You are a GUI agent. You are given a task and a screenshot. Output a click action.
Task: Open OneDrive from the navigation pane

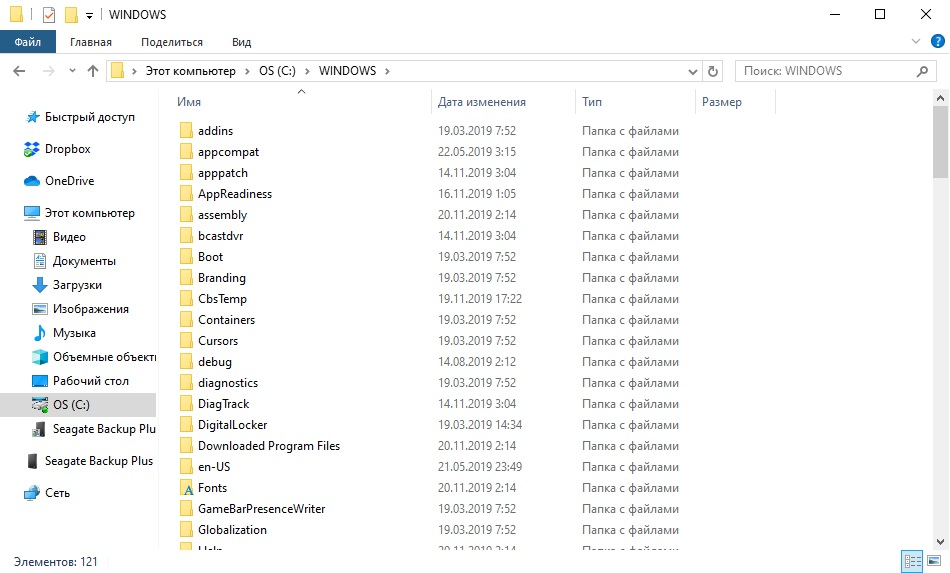click(x=32, y=181)
